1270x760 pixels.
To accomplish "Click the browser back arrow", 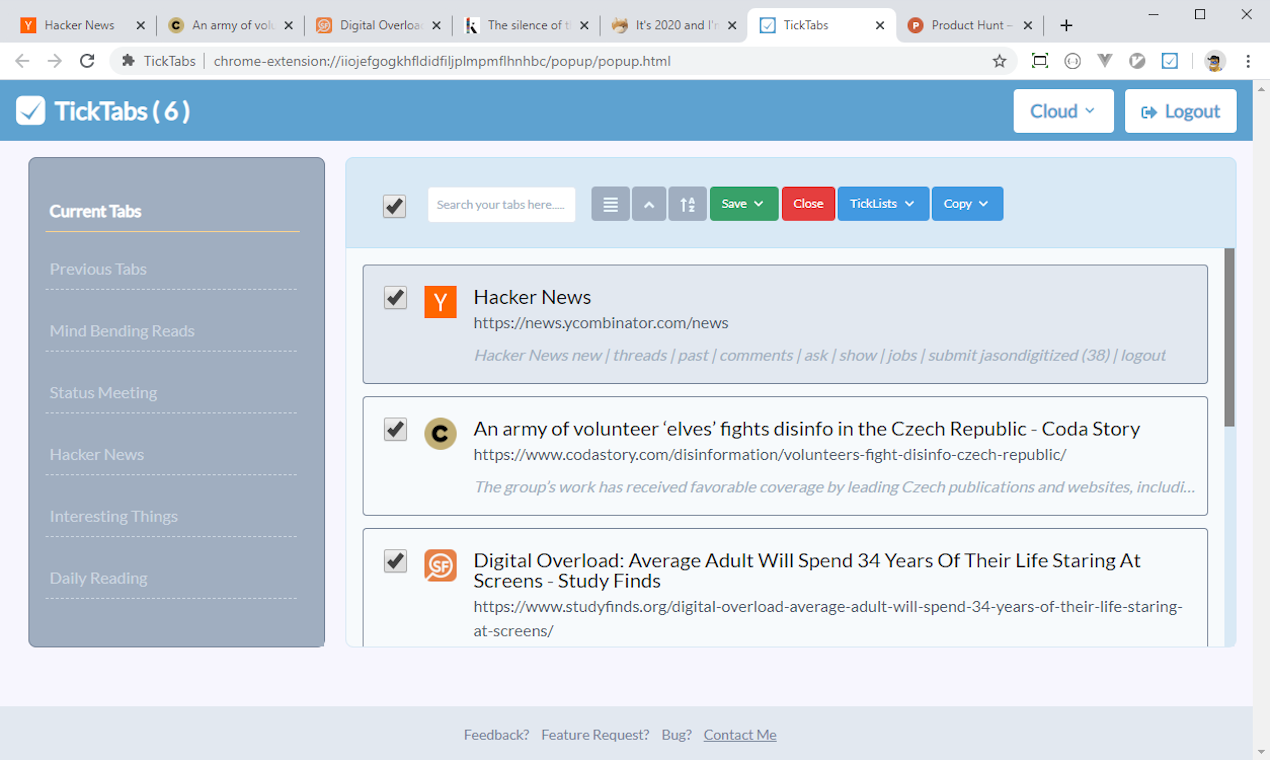I will click(22, 61).
